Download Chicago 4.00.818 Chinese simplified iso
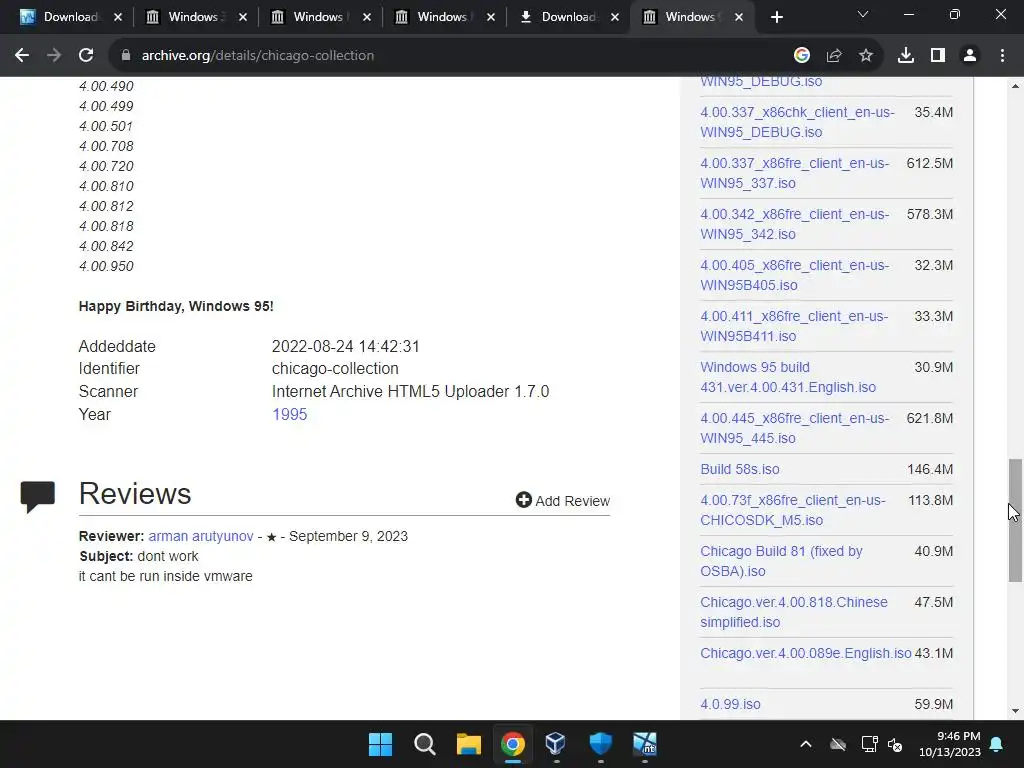The width and height of the screenshot is (1024, 768). click(x=794, y=612)
